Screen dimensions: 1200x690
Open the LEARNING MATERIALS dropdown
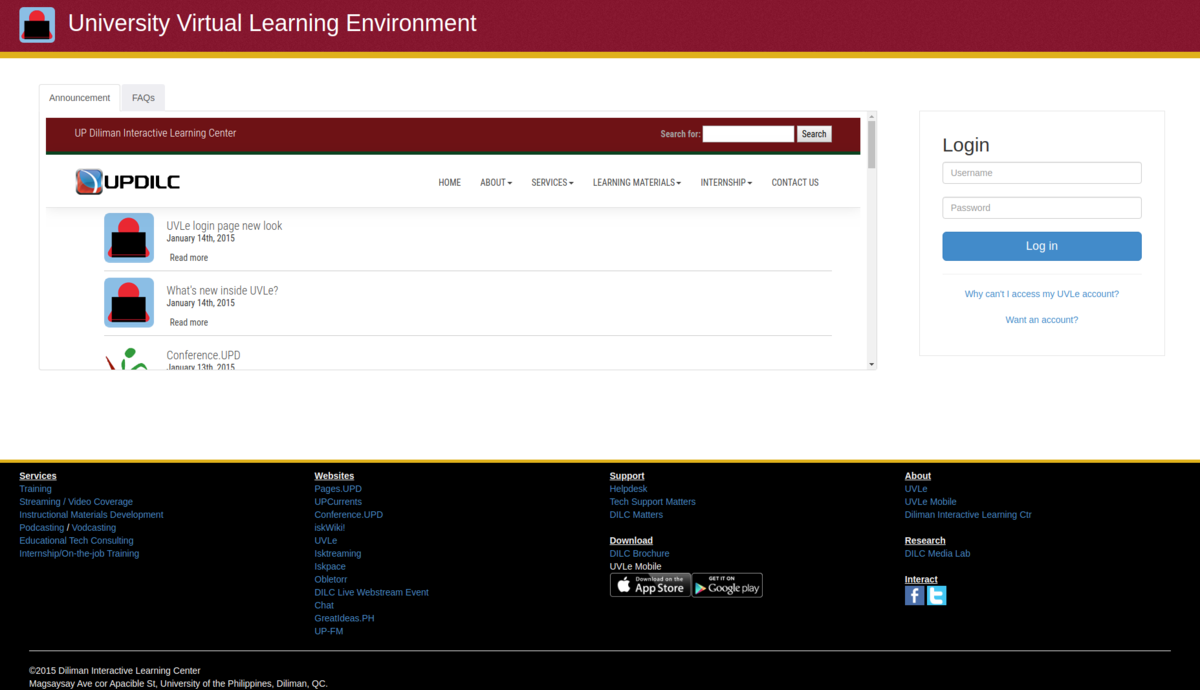pos(637,183)
